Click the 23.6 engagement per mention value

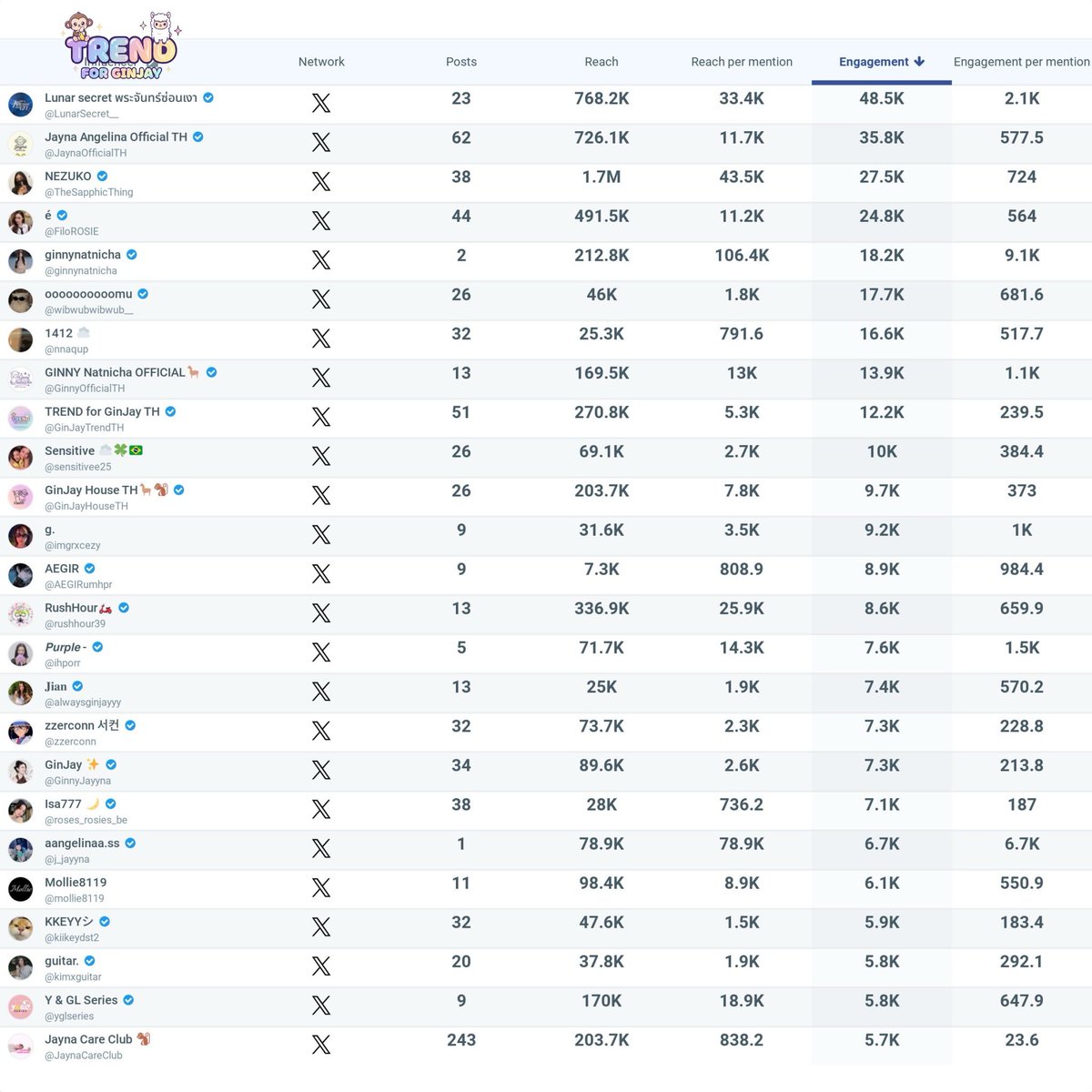tap(1022, 1039)
